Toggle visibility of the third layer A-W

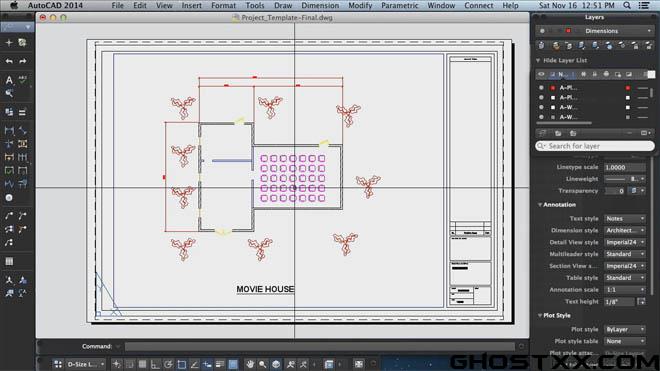(x=541, y=107)
